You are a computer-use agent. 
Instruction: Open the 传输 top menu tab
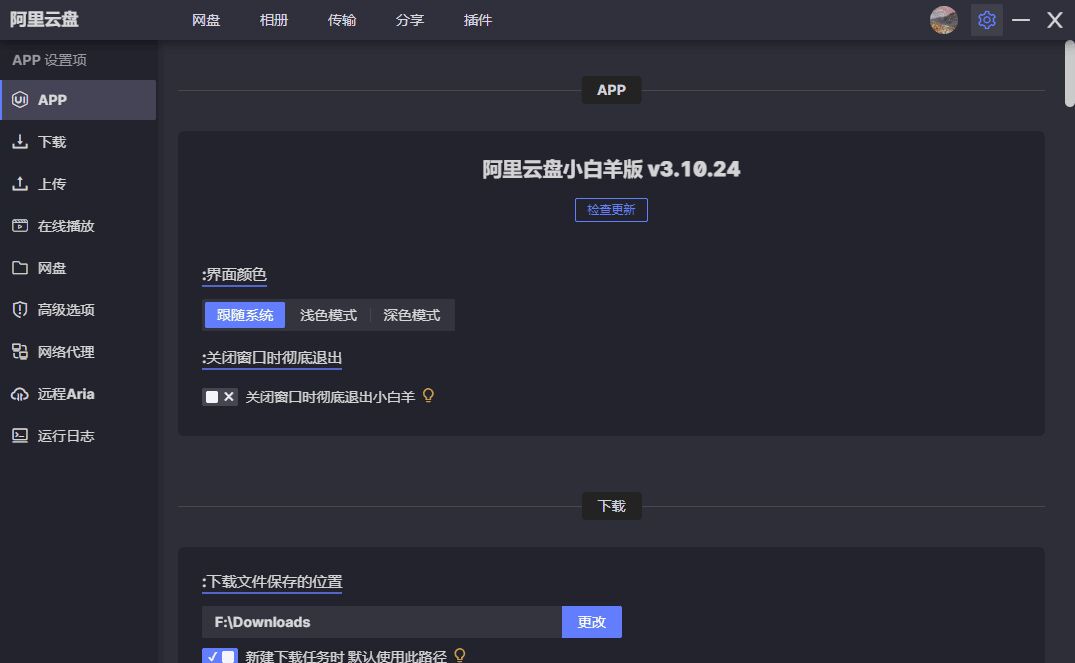pos(341,20)
